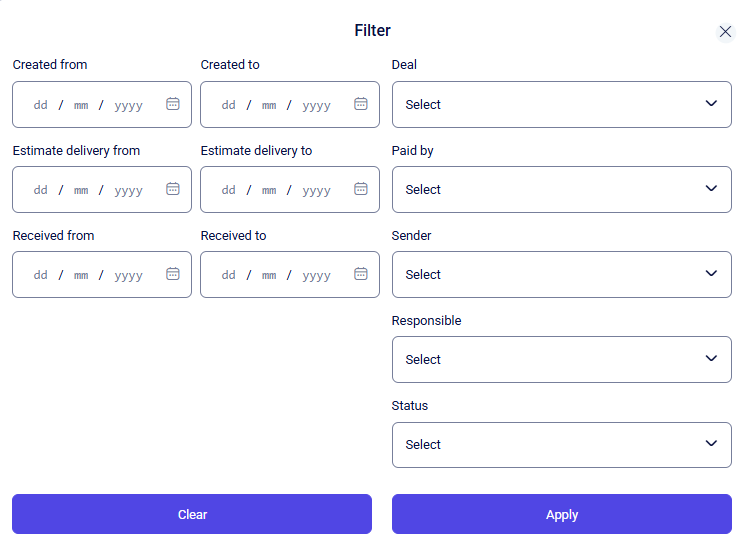Open the Responsible dropdown
The width and height of the screenshot is (743, 551).
(x=561, y=359)
